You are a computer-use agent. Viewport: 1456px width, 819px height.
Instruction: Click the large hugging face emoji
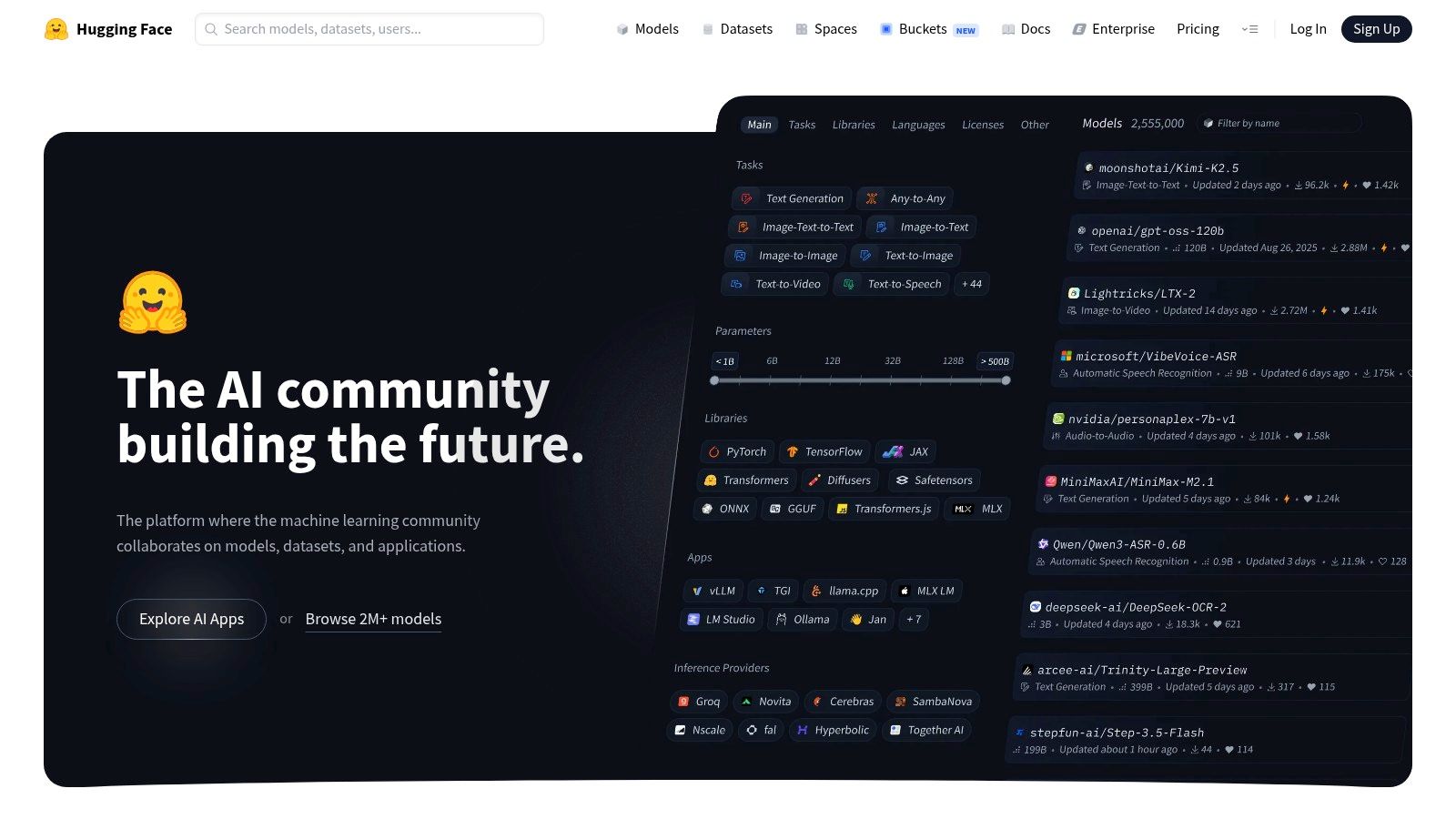(153, 303)
